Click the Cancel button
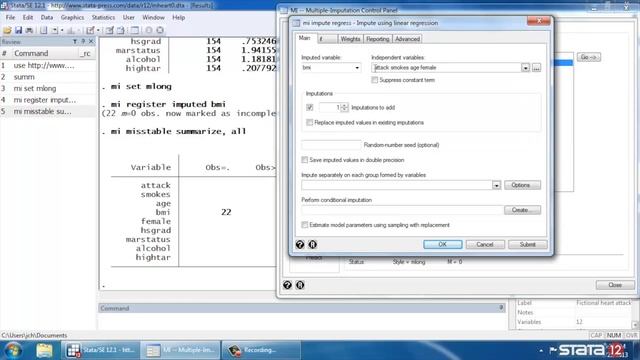 point(485,244)
